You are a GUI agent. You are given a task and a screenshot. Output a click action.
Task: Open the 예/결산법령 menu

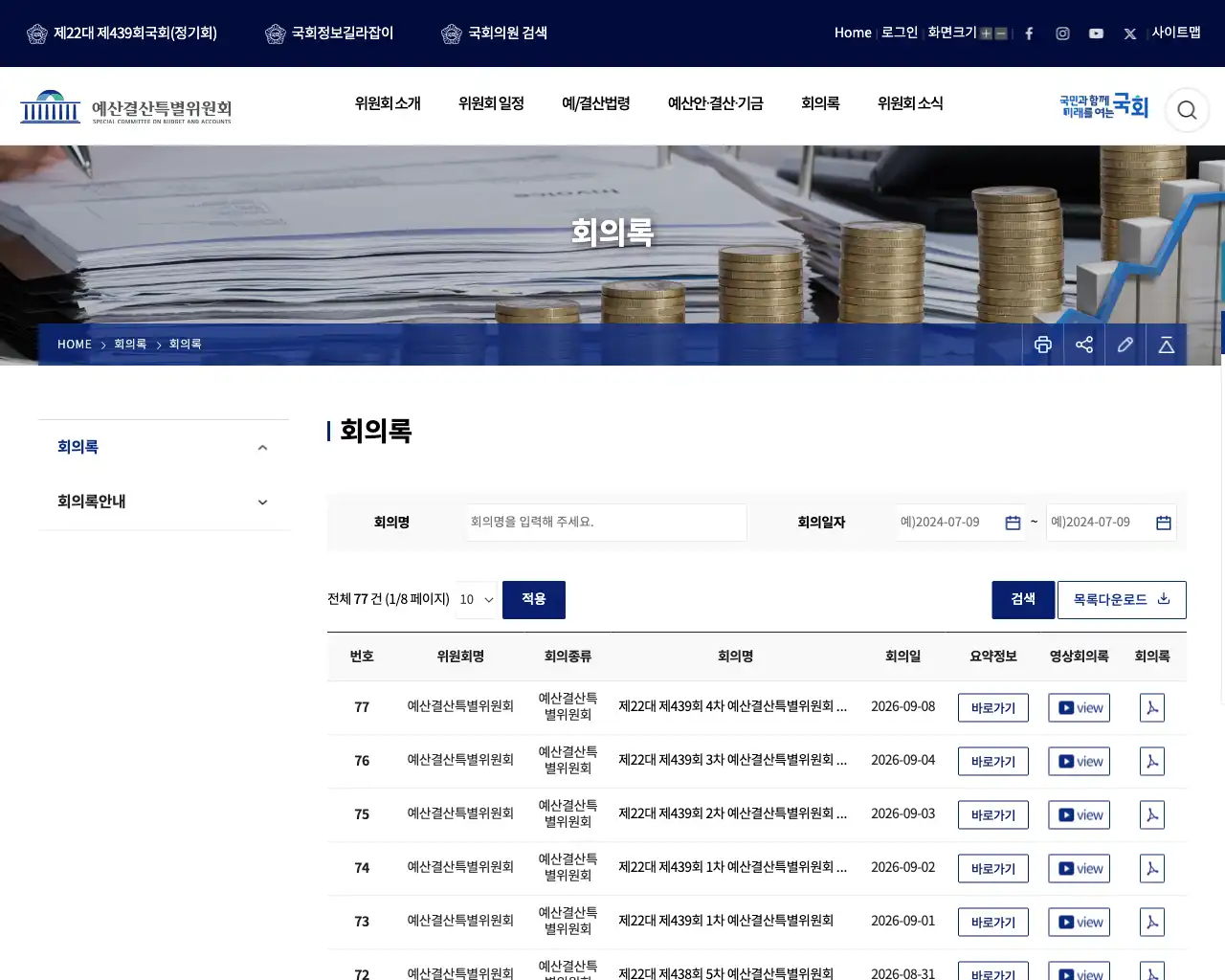coord(596,103)
